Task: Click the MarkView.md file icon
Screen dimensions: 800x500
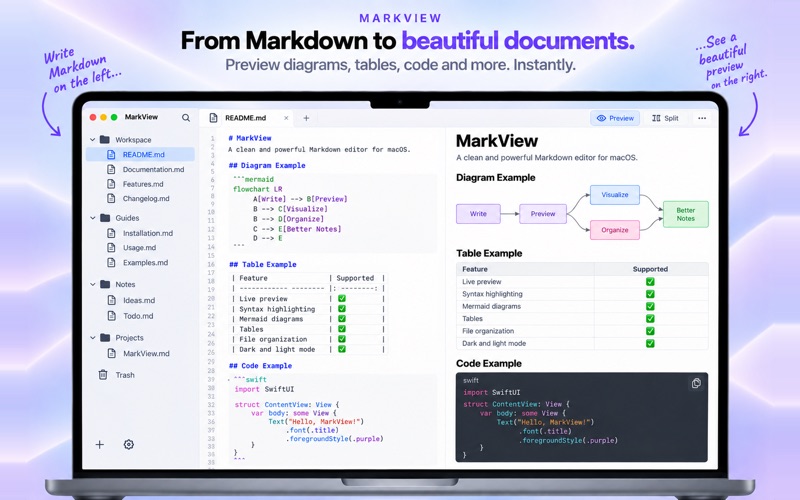Action: [111, 353]
